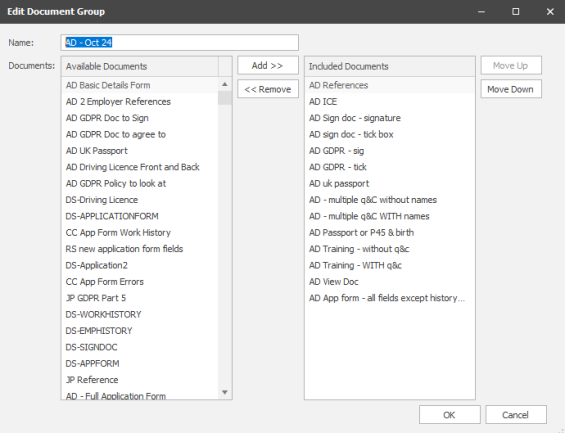Click the Add >> button

(x=268, y=66)
